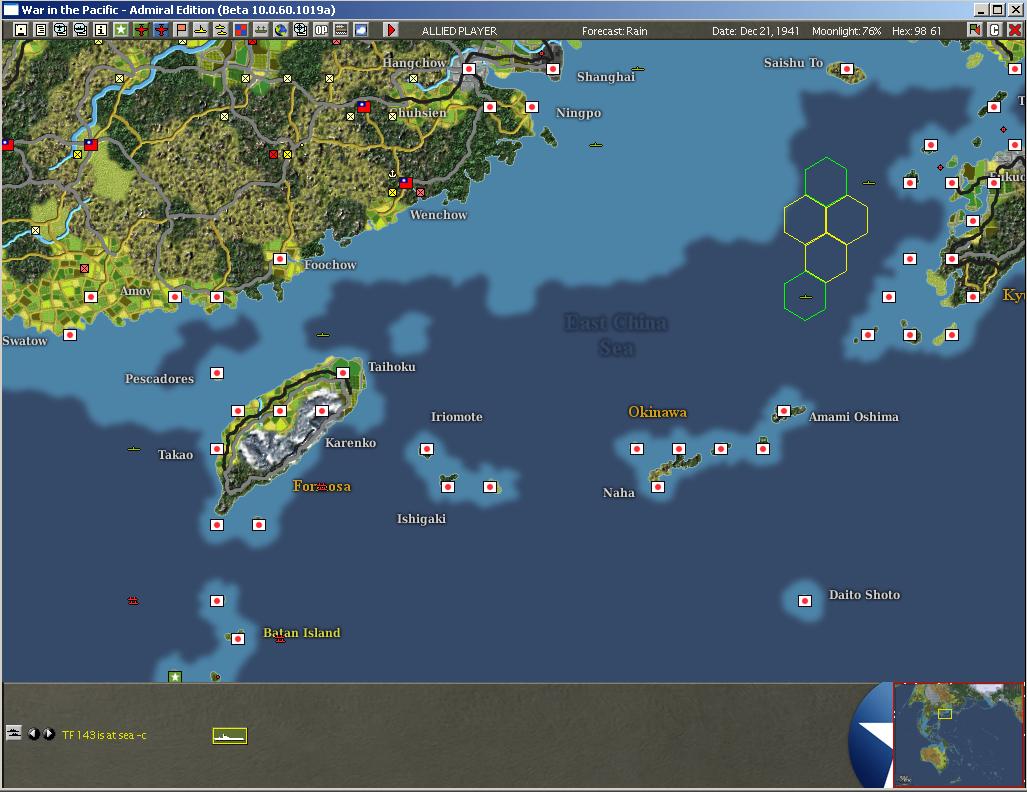The height and width of the screenshot is (792, 1027).
Task: Click the red End Turn arrow
Action: 391,30
